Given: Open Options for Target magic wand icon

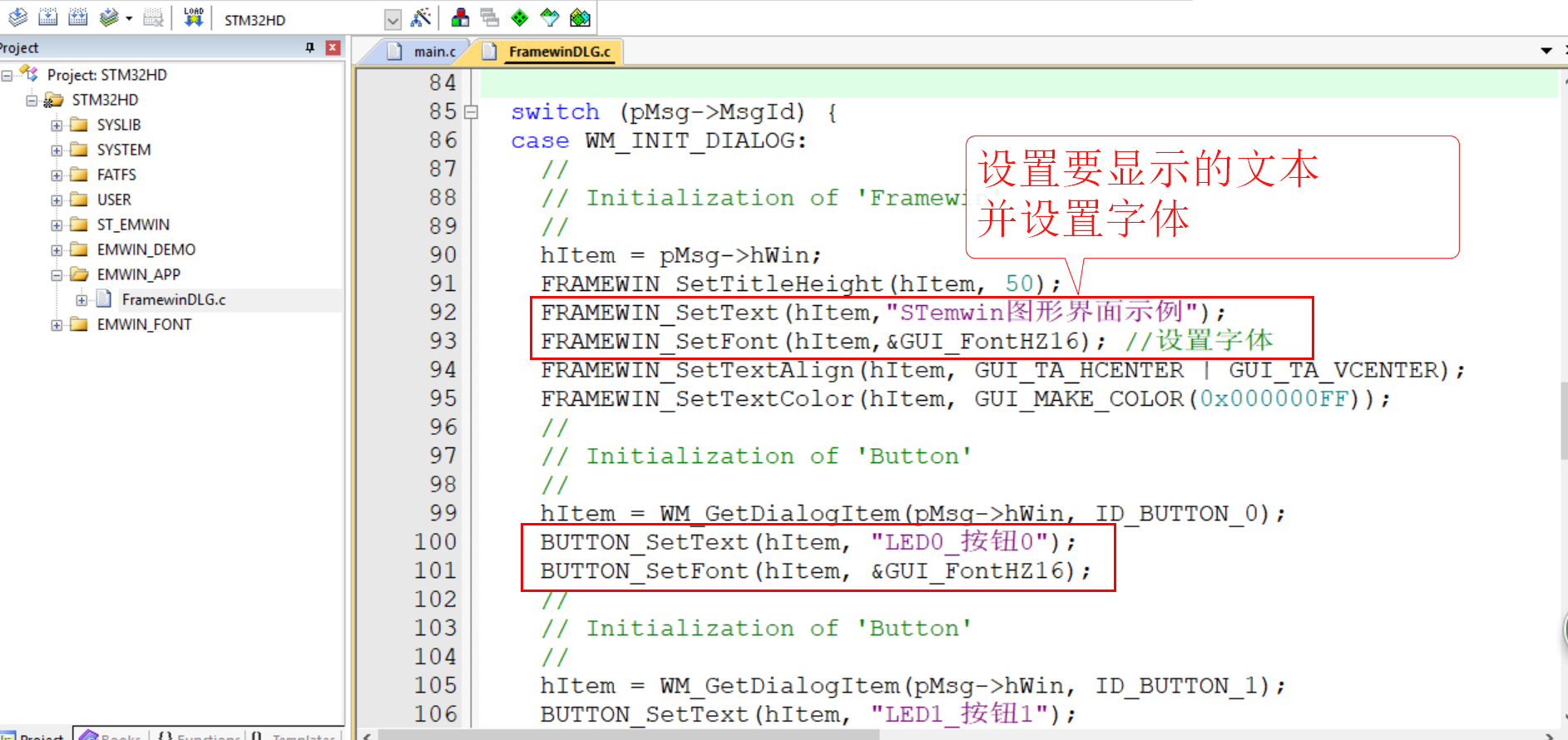Looking at the screenshot, I should (x=422, y=17).
